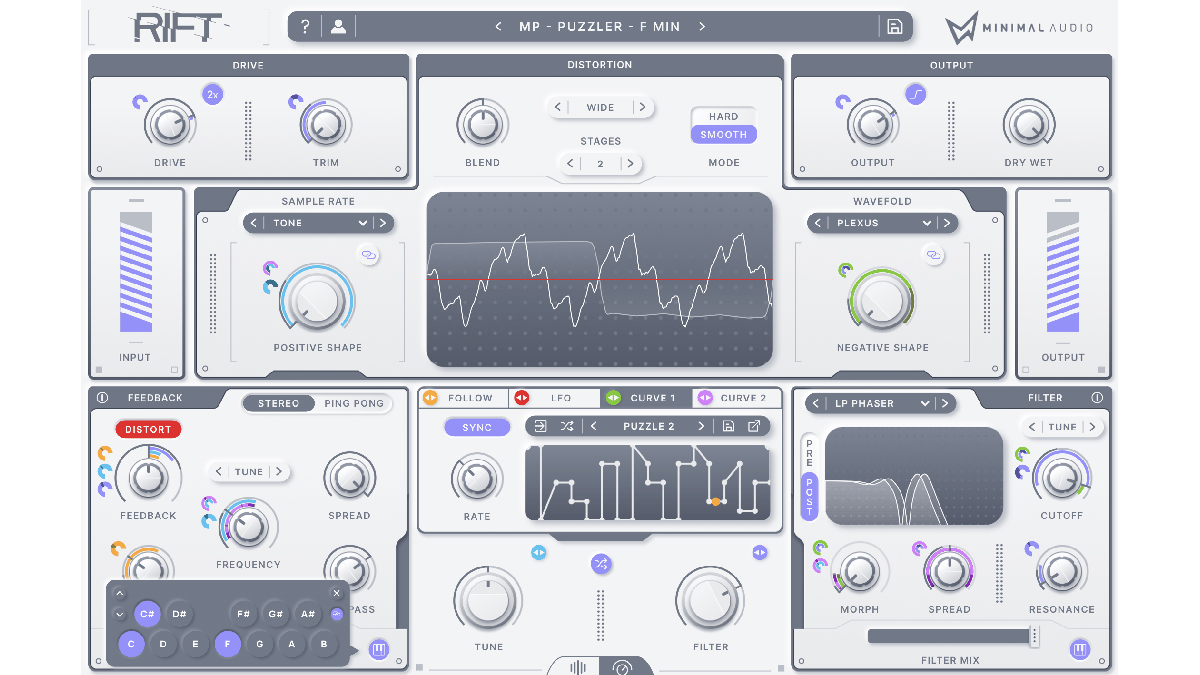
Task: Enable SYNC in the curve panel
Action: coord(477,426)
